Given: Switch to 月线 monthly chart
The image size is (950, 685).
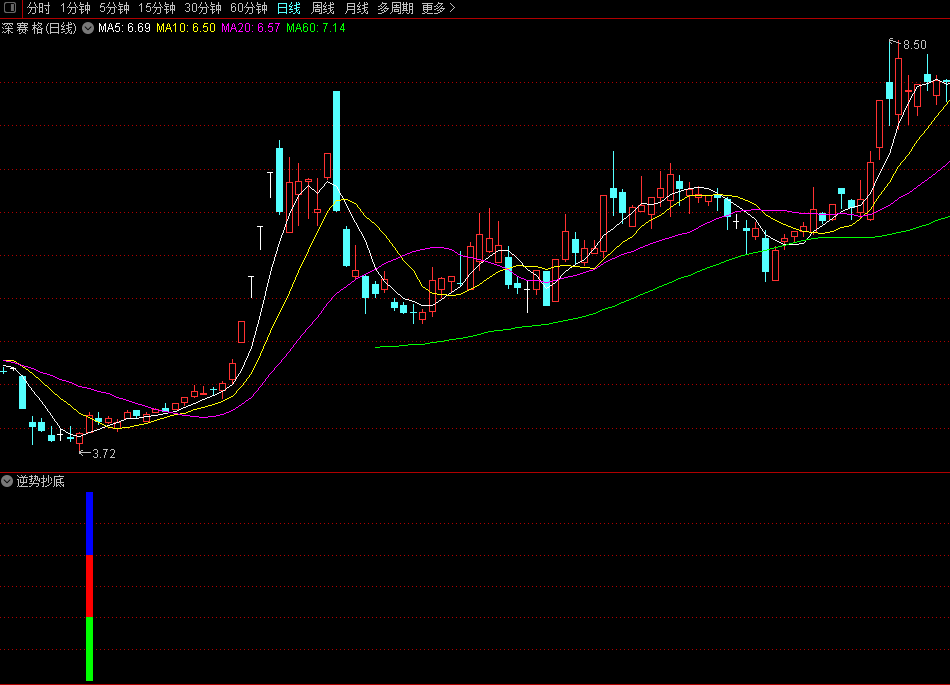Looking at the screenshot, I should point(356,8).
